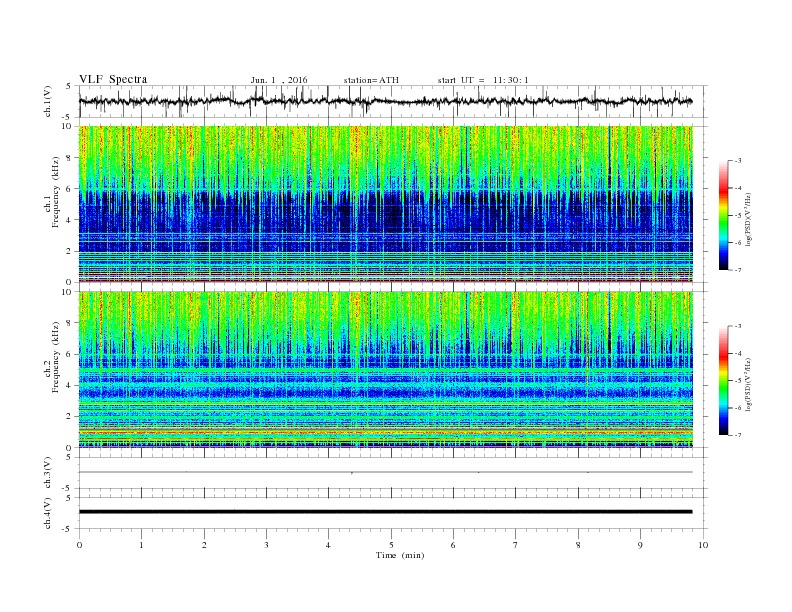Click the "-3" tick on ch.1 color bar
Screen dimensions: 792x612
738,161
